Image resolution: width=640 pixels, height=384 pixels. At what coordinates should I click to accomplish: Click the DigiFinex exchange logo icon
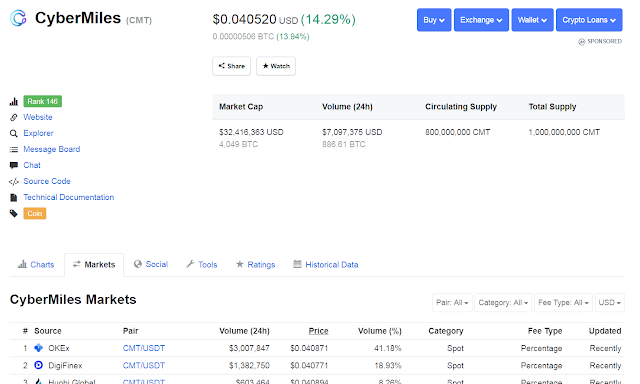point(38,365)
